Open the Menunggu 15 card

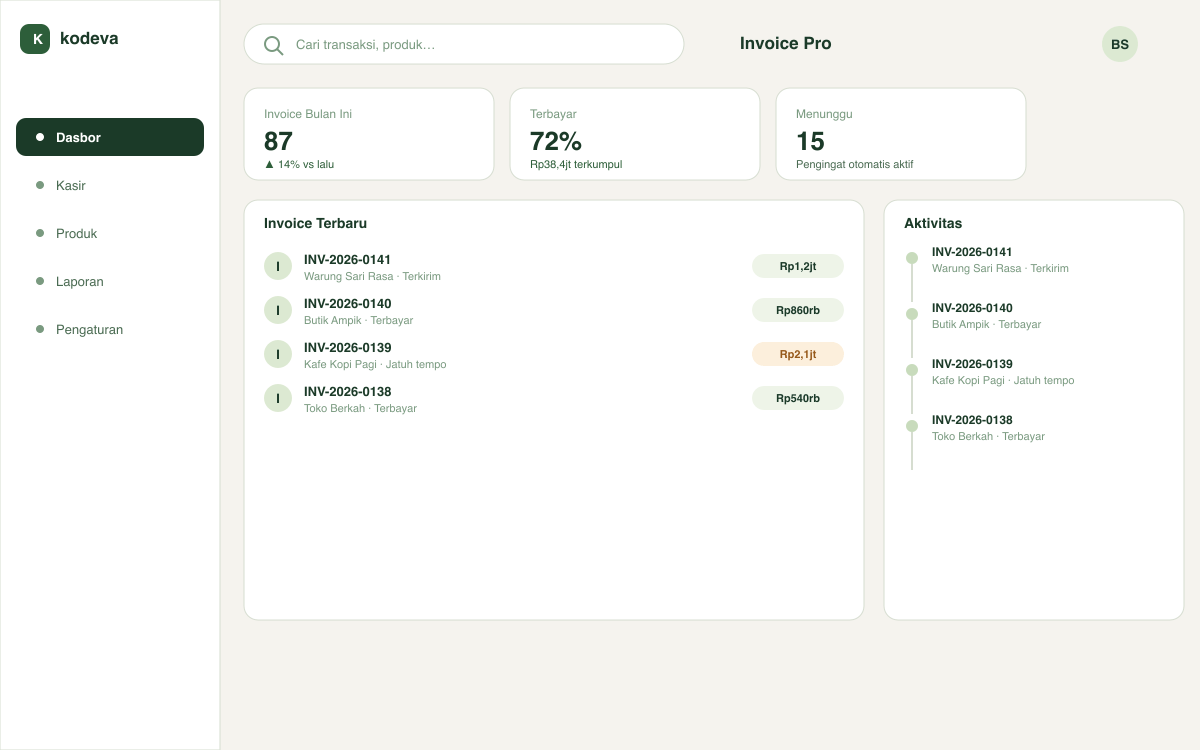pyautogui.click(x=901, y=134)
